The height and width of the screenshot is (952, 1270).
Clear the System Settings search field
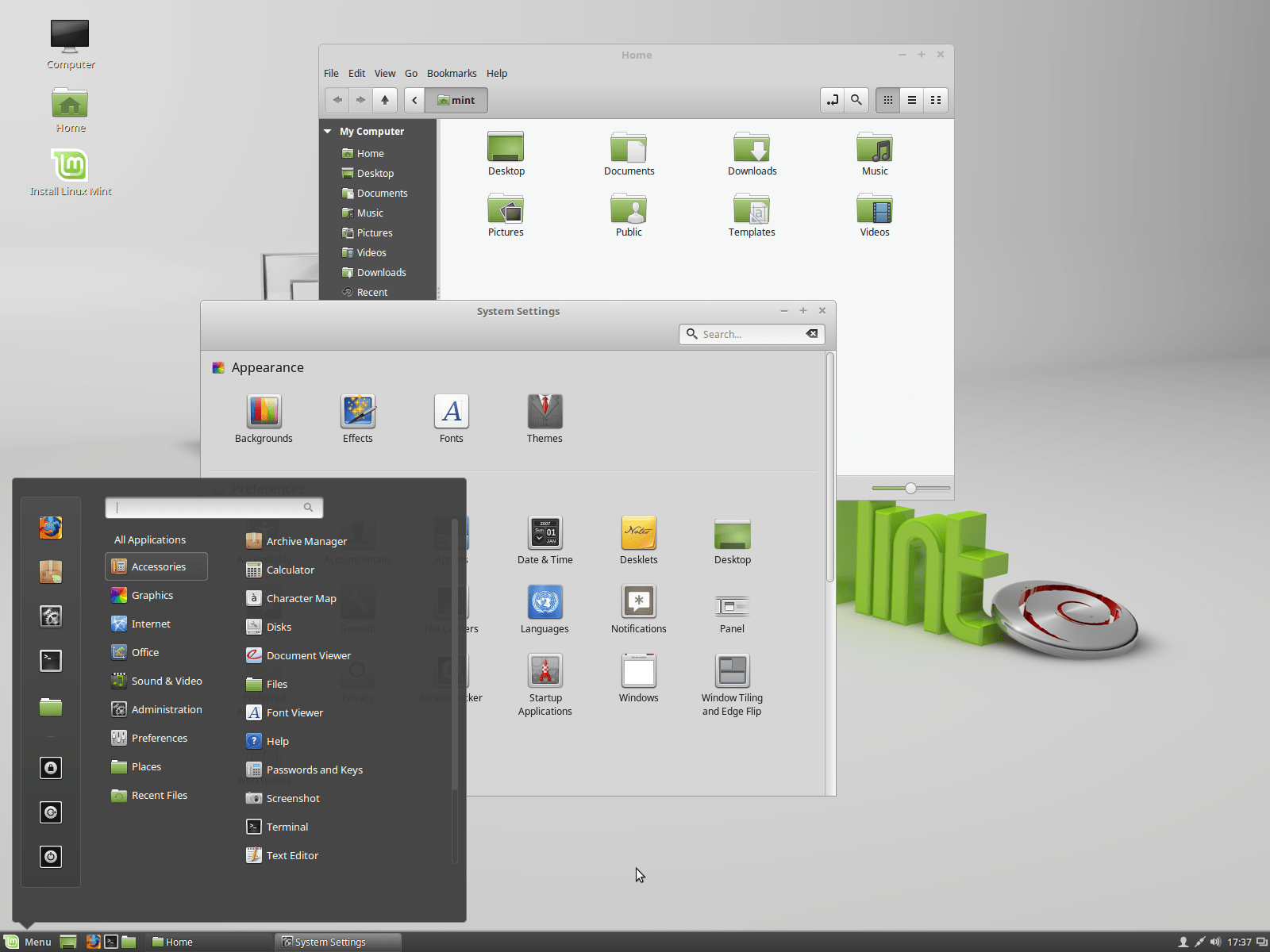coord(812,334)
